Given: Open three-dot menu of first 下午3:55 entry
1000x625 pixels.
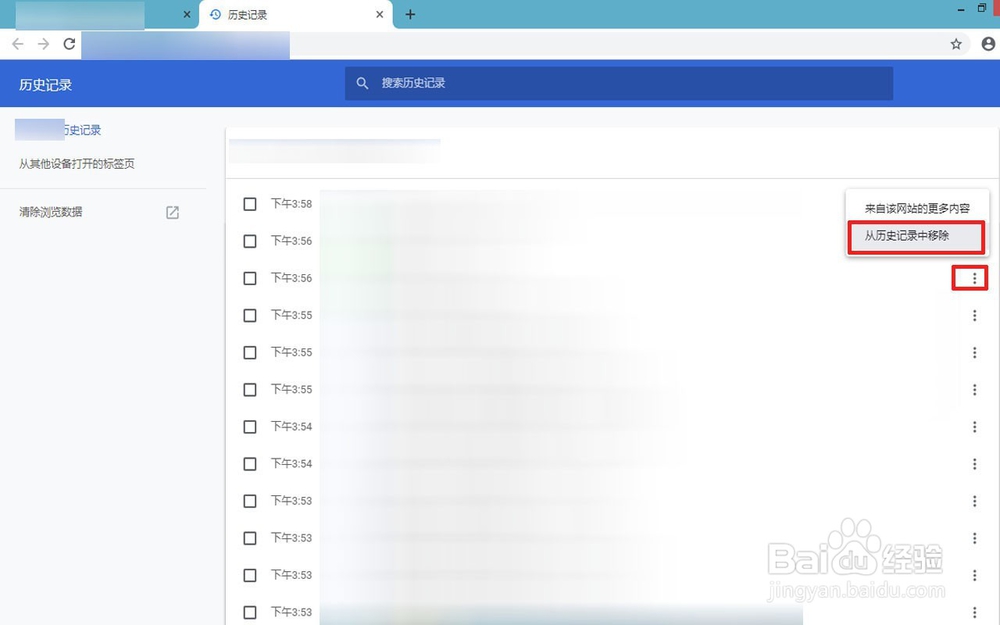Looking at the screenshot, I should (x=974, y=315).
